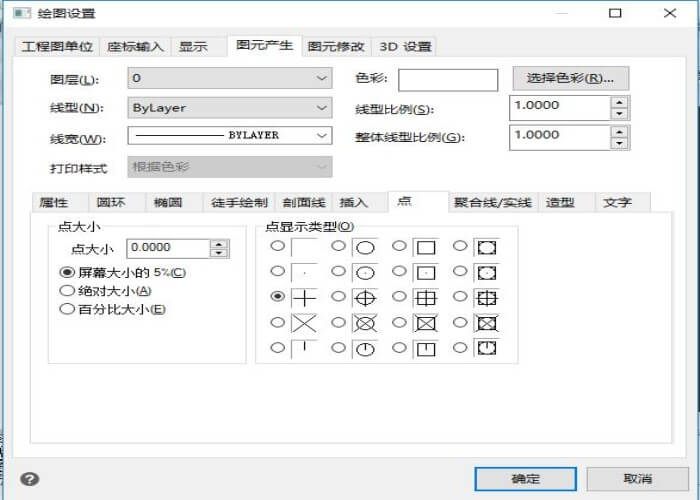Choose the circle-in-square with tick icon
Image resolution: width=700 pixels, height=500 pixels.
pyautogui.click(x=486, y=349)
